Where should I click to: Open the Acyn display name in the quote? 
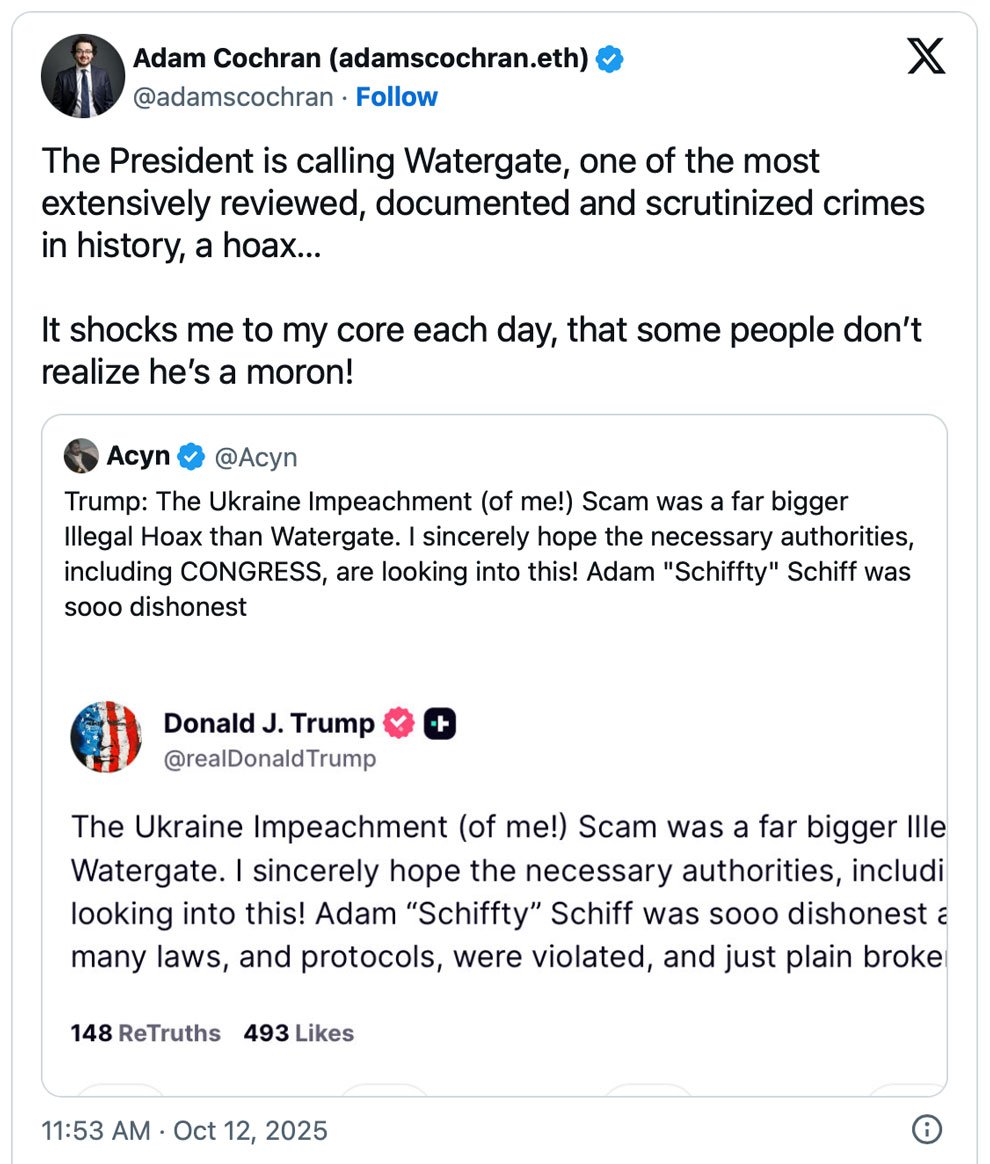pos(138,457)
